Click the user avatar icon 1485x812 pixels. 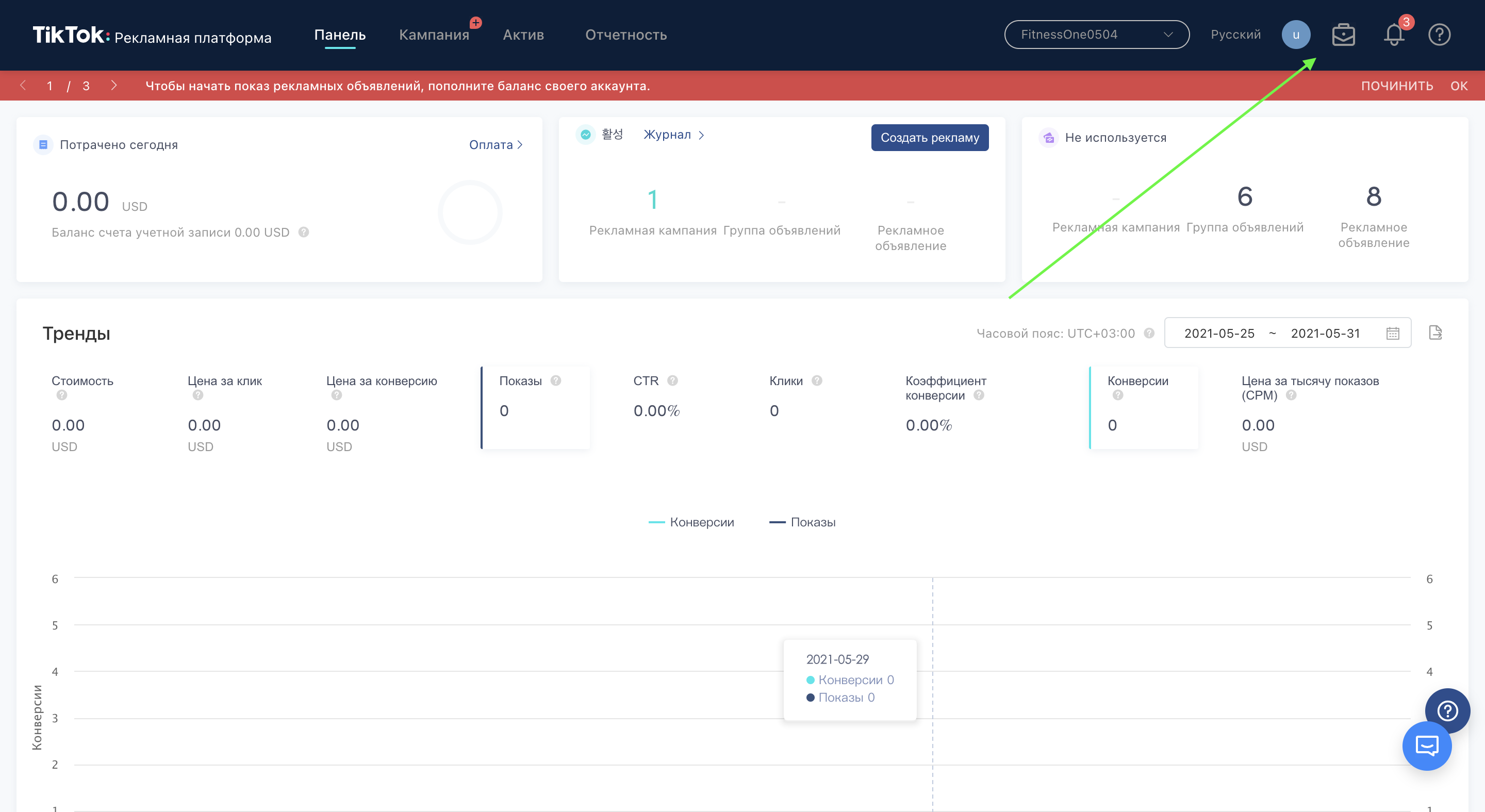tap(1295, 35)
